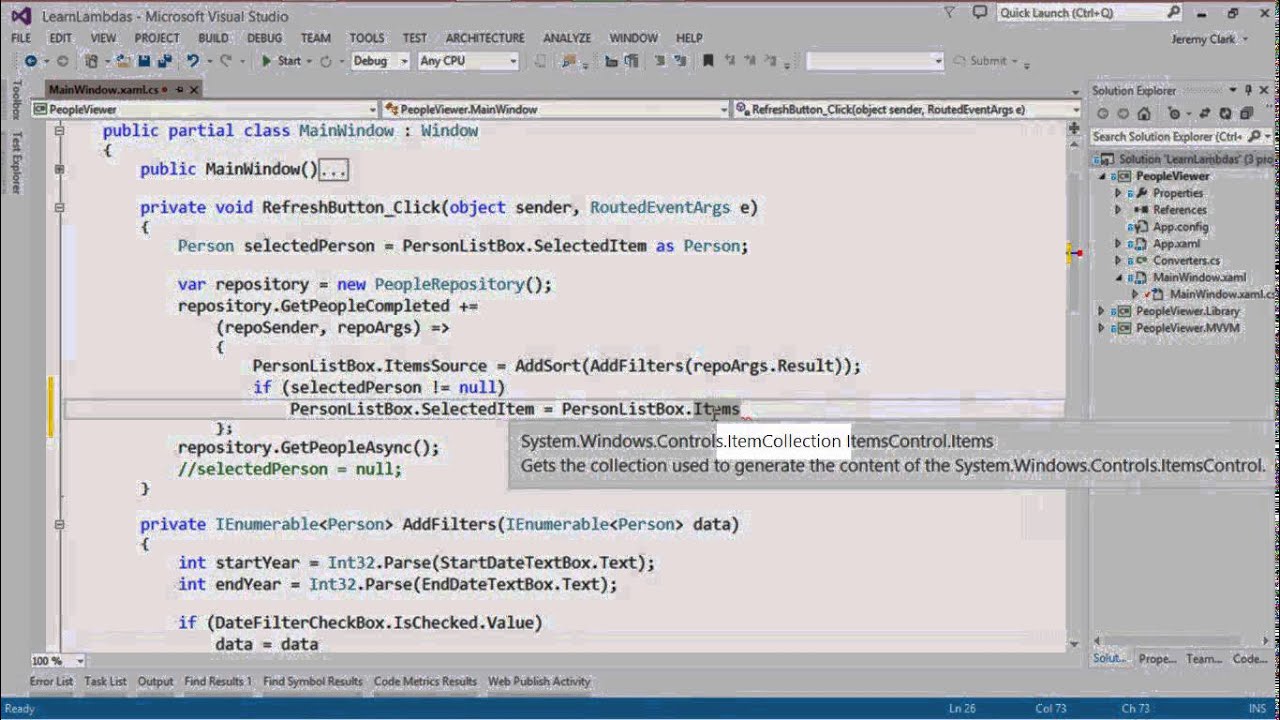Click in the Quick Launch search box
Screen dimensions: 1280x720
[x=1087, y=13]
